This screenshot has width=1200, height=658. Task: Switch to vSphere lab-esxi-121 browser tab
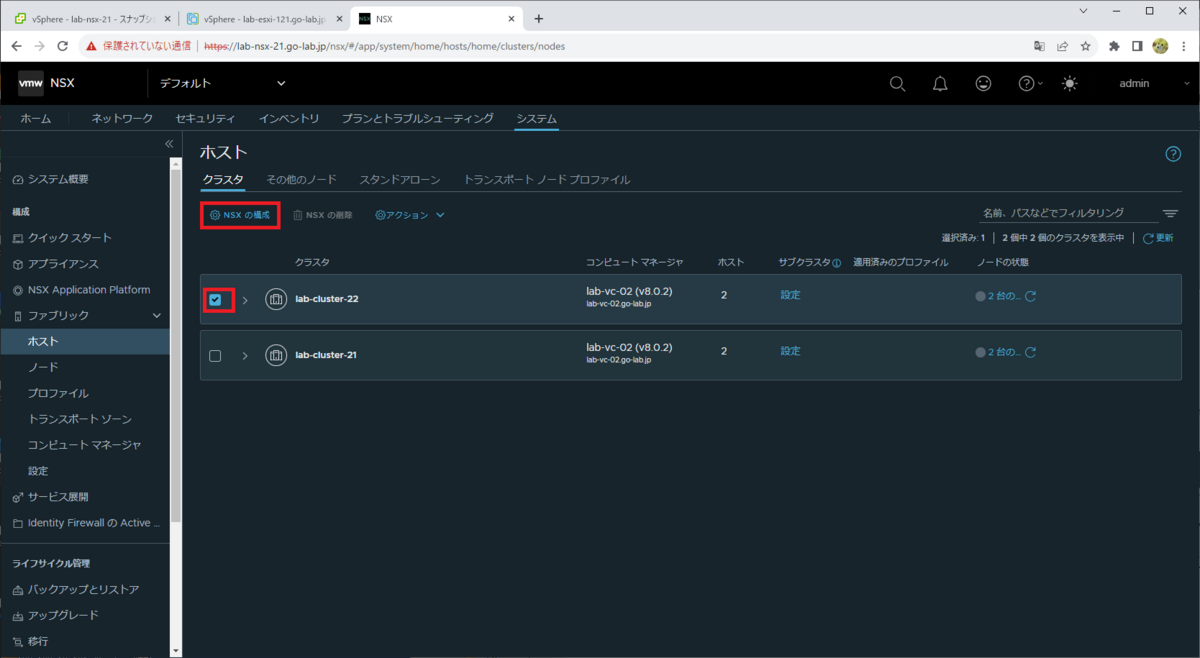[264, 19]
